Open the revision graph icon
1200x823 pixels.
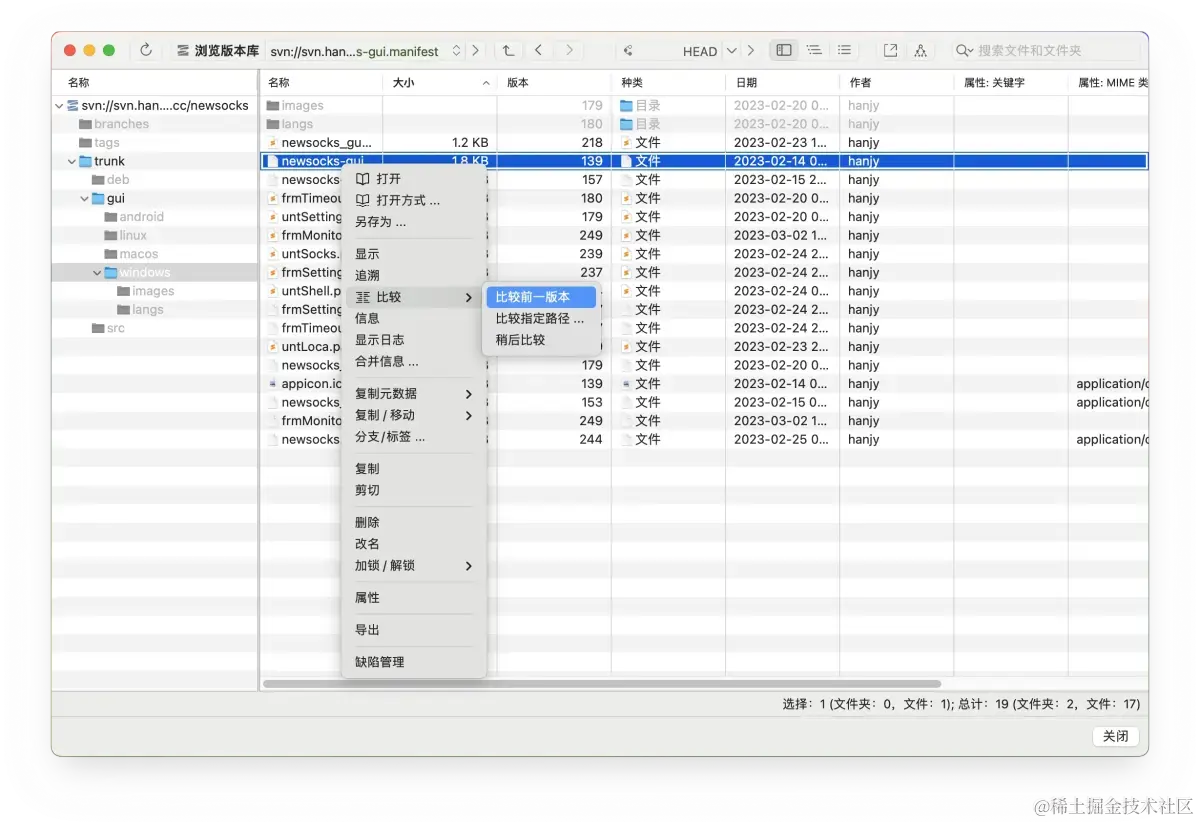[920, 50]
